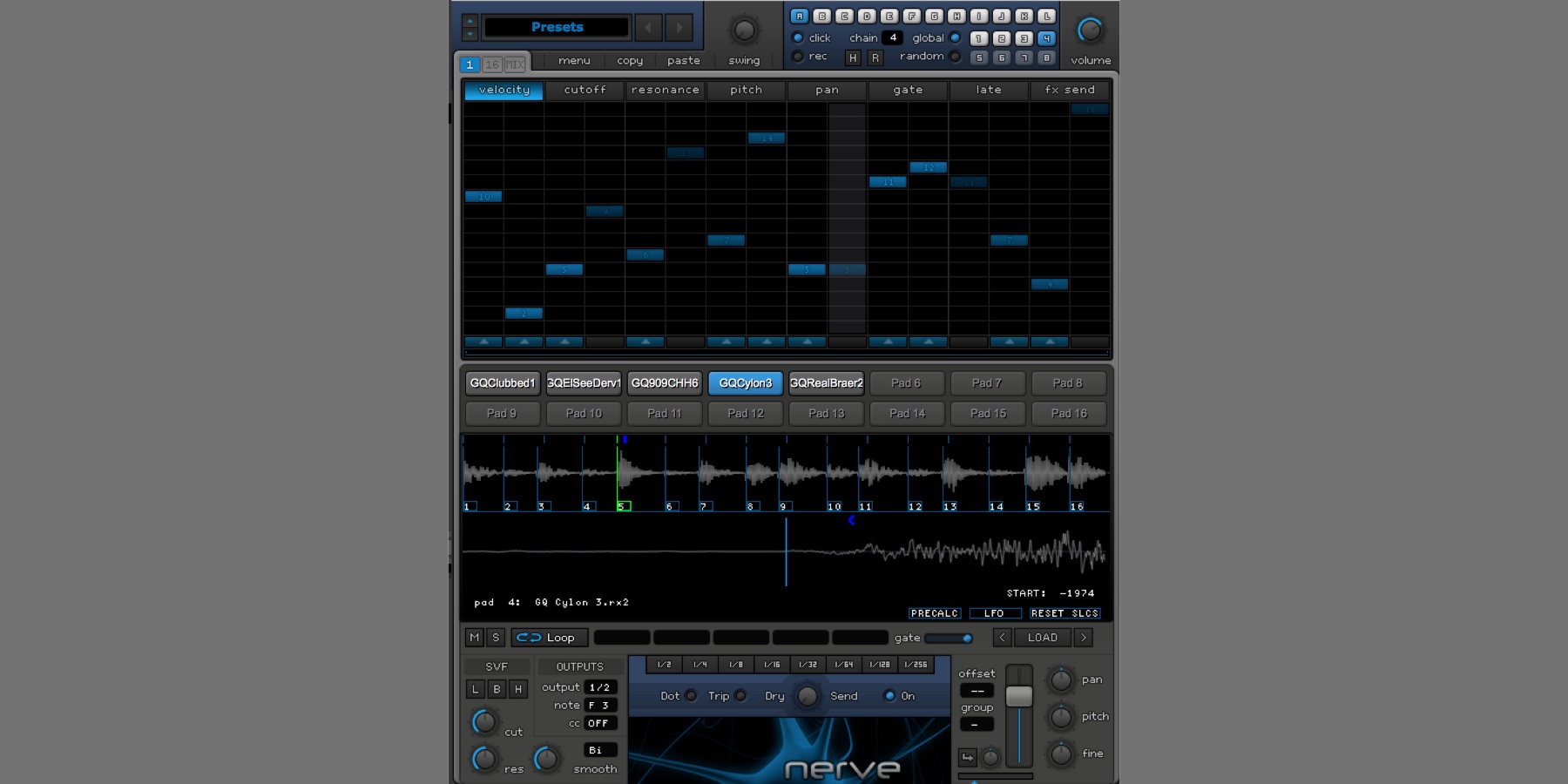Open the Bi mode selector

coord(600,750)
